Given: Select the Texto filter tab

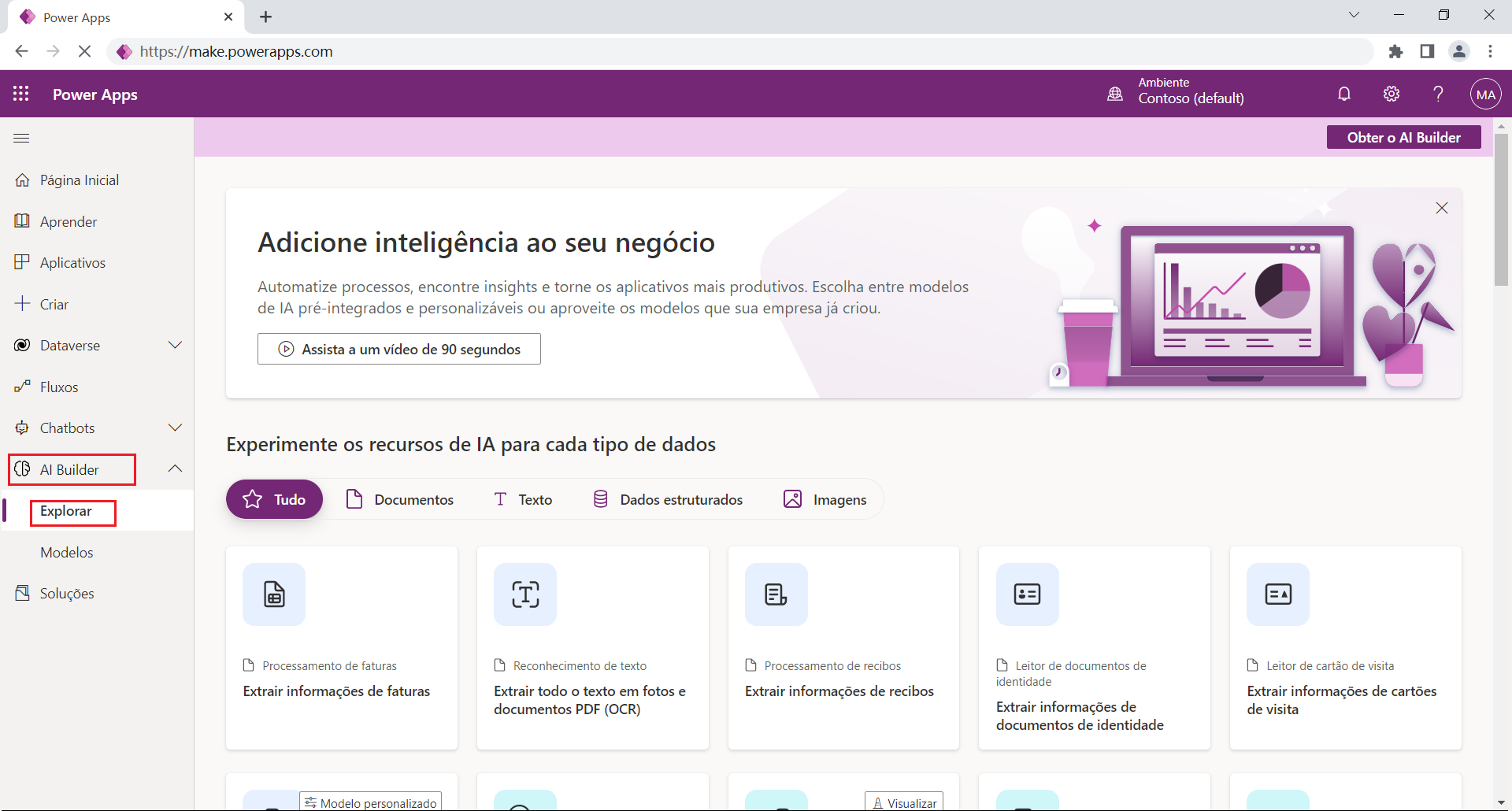Looking at the screenshot, I should coord(523,499).
